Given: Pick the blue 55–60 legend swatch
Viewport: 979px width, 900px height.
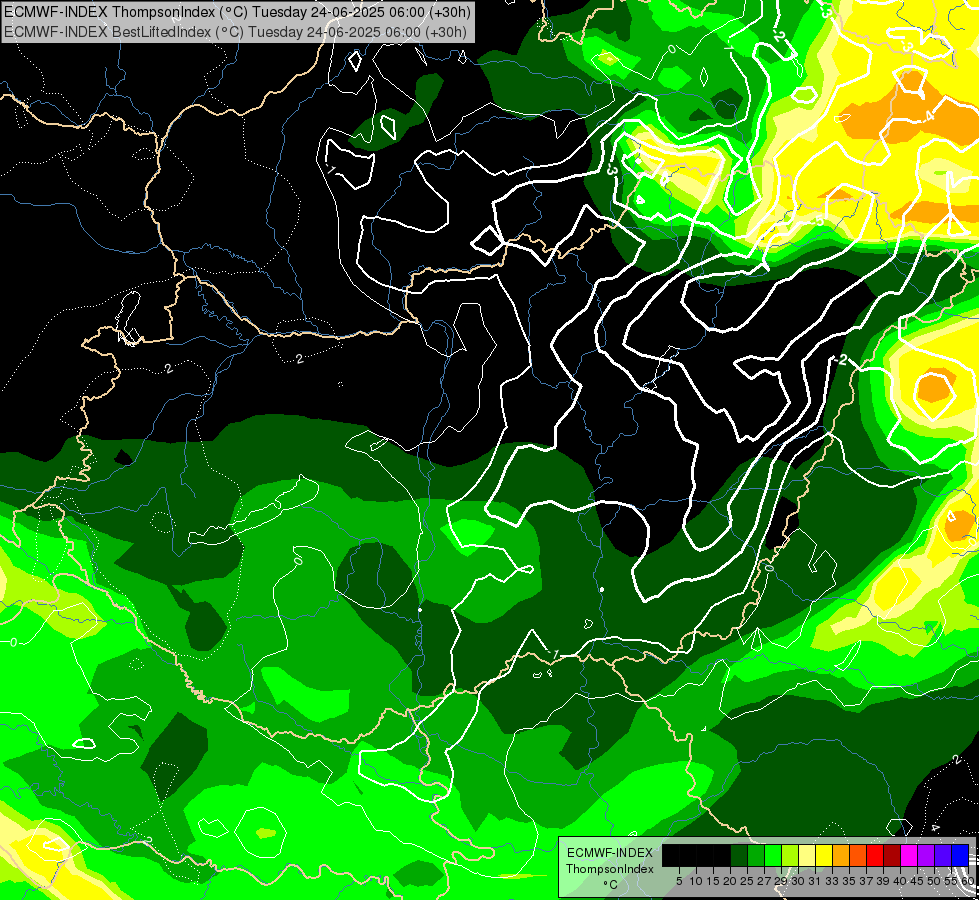Looking at the screenshot, I should click(x=960, y=855).
